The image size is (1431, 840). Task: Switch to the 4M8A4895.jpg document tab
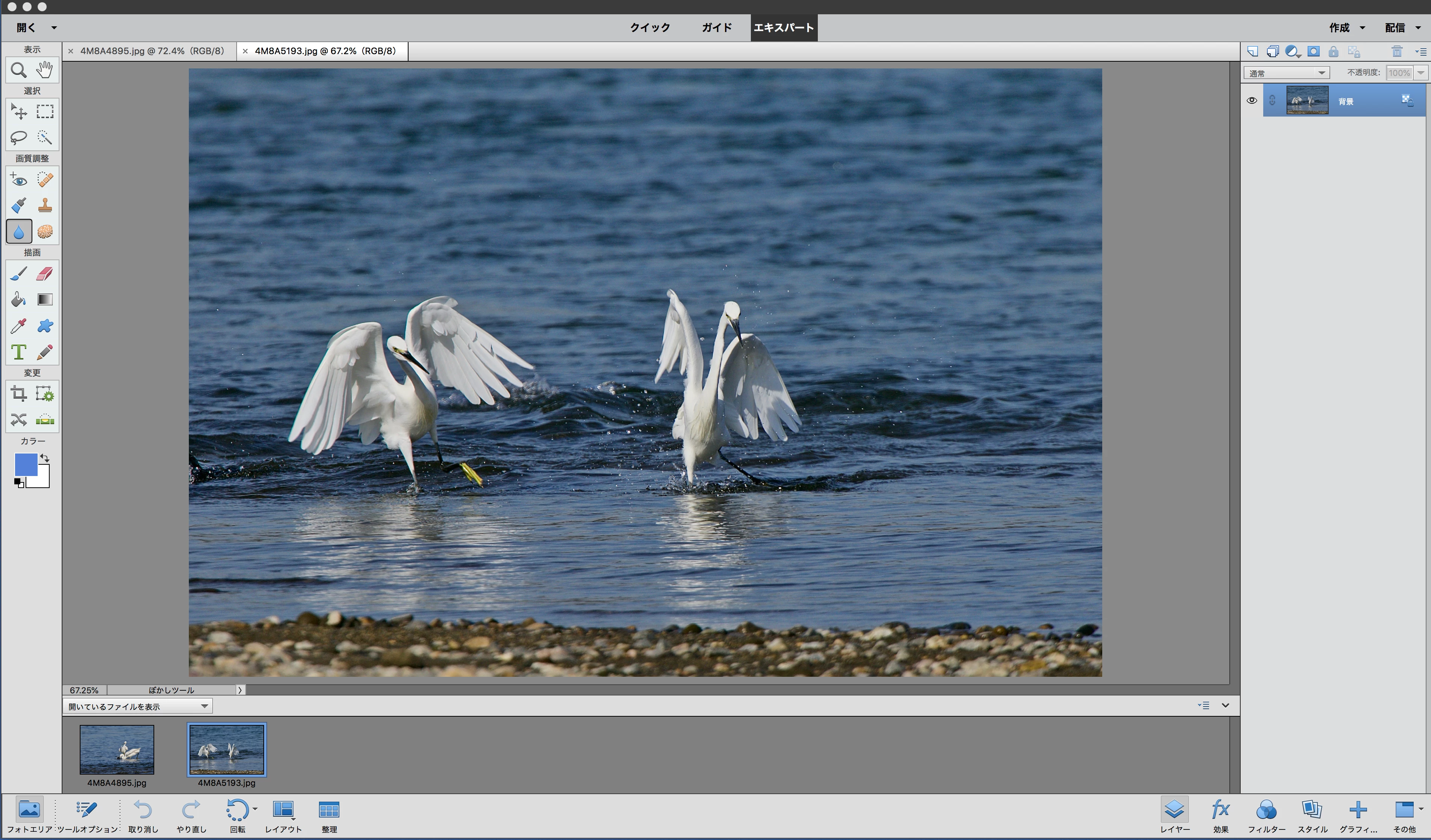click(152, 51)
